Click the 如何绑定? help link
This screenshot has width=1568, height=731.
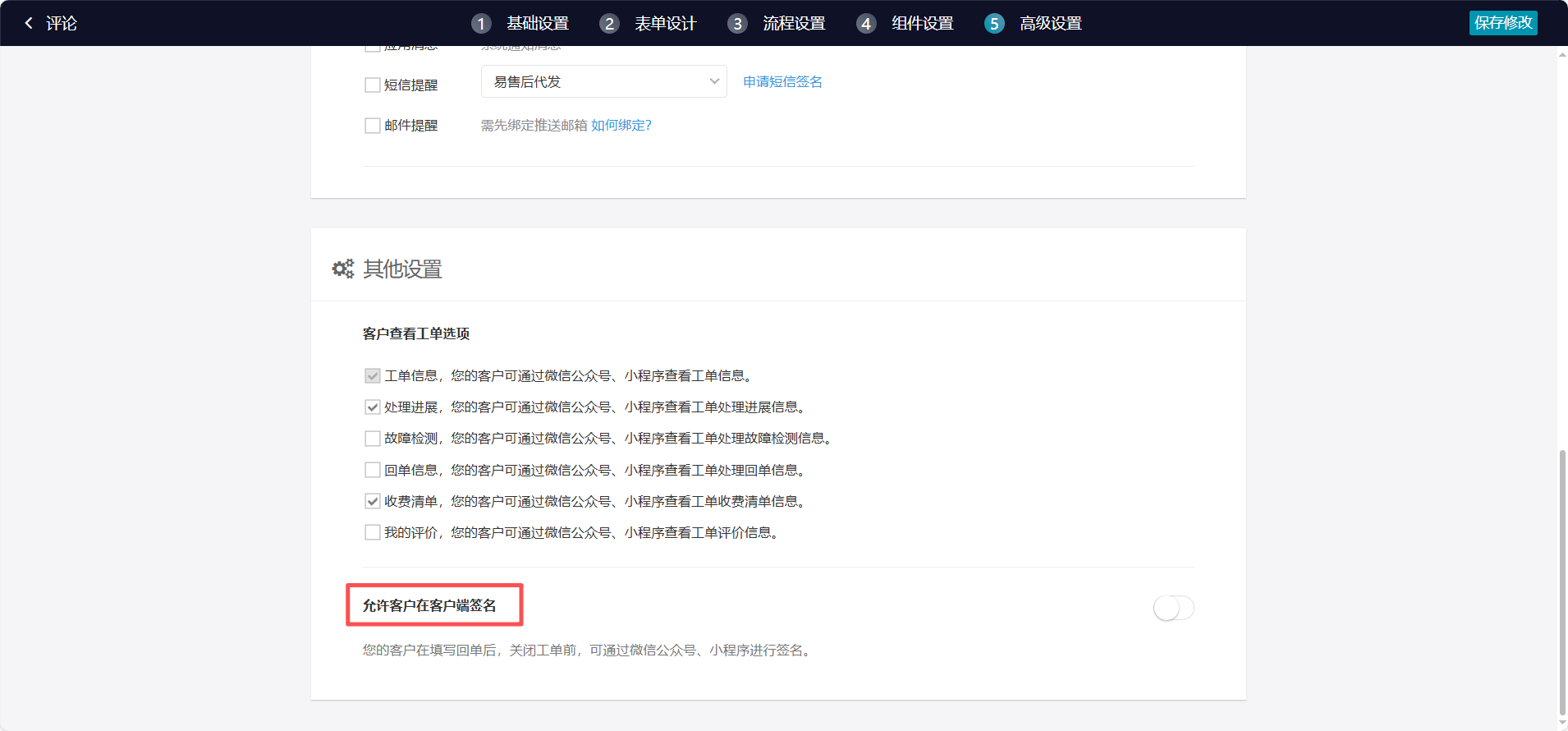point(621,125)
